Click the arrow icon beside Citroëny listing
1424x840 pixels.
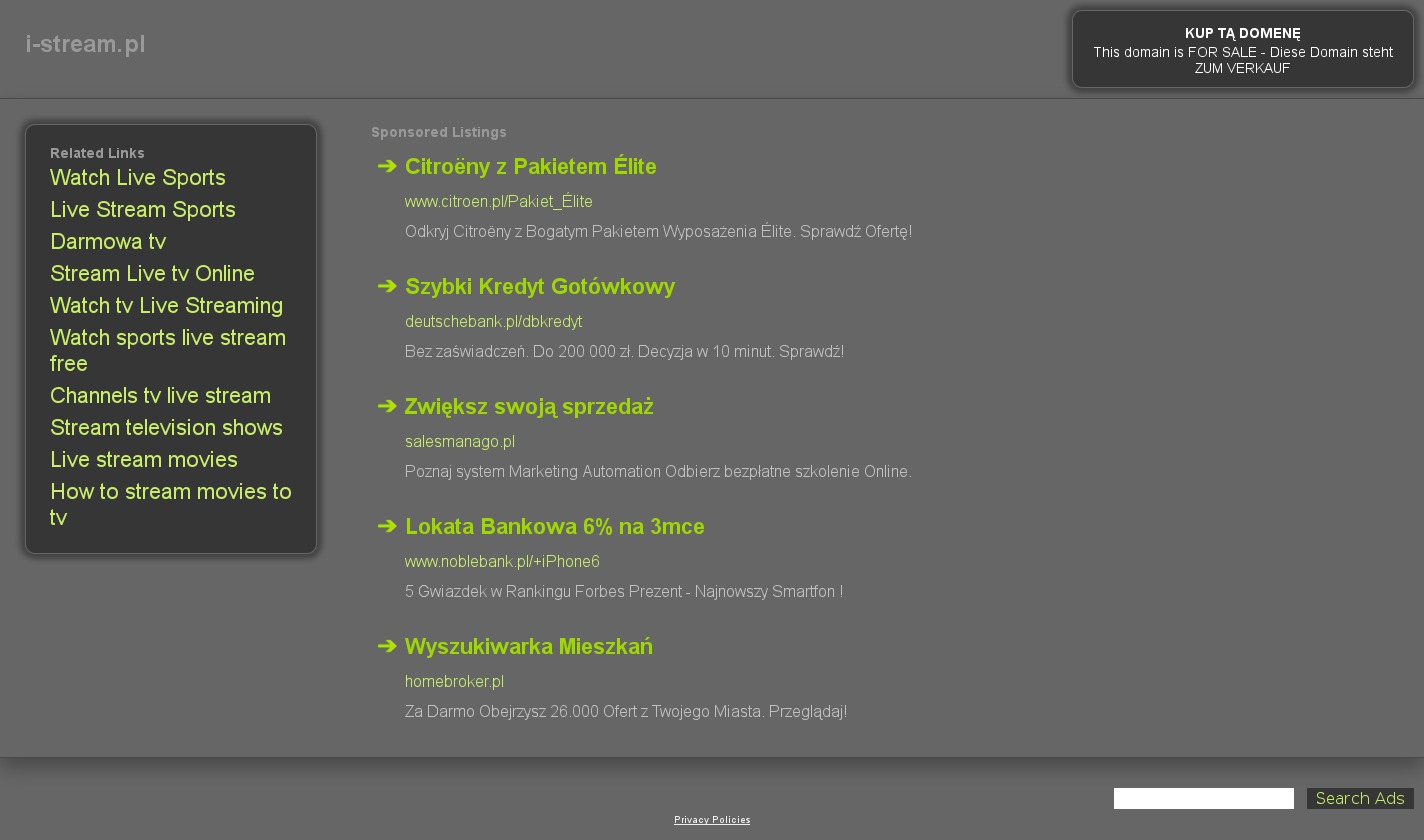click(387, 166)
